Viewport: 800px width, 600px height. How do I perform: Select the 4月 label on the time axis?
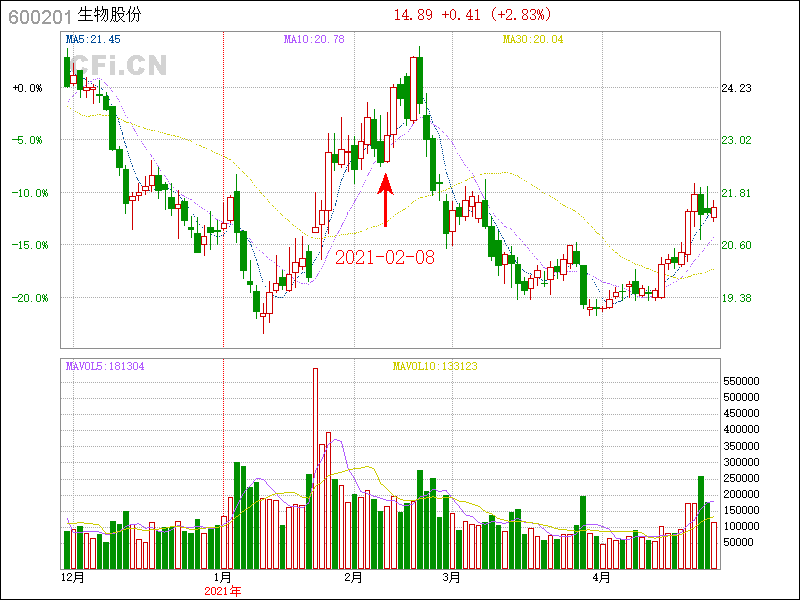coord(601,578)
